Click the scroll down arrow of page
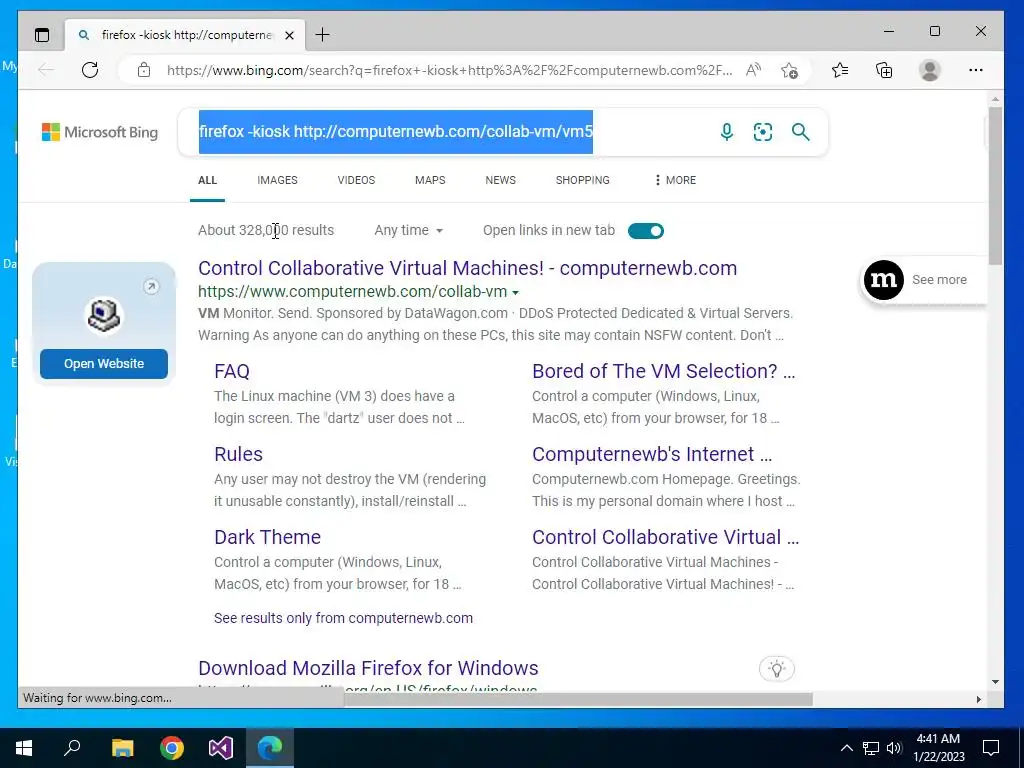Viewport: 1024px width, 768px height. coord(995,682)
